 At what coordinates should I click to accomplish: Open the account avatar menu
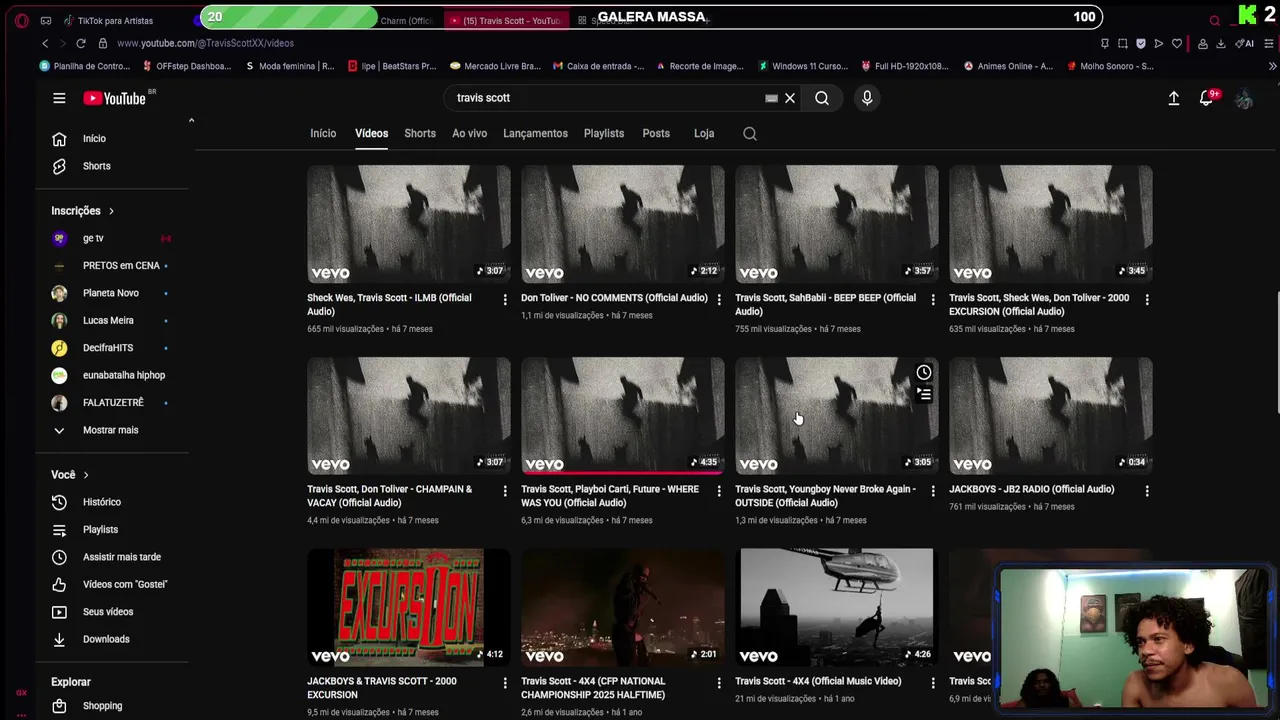[1244, 98]
